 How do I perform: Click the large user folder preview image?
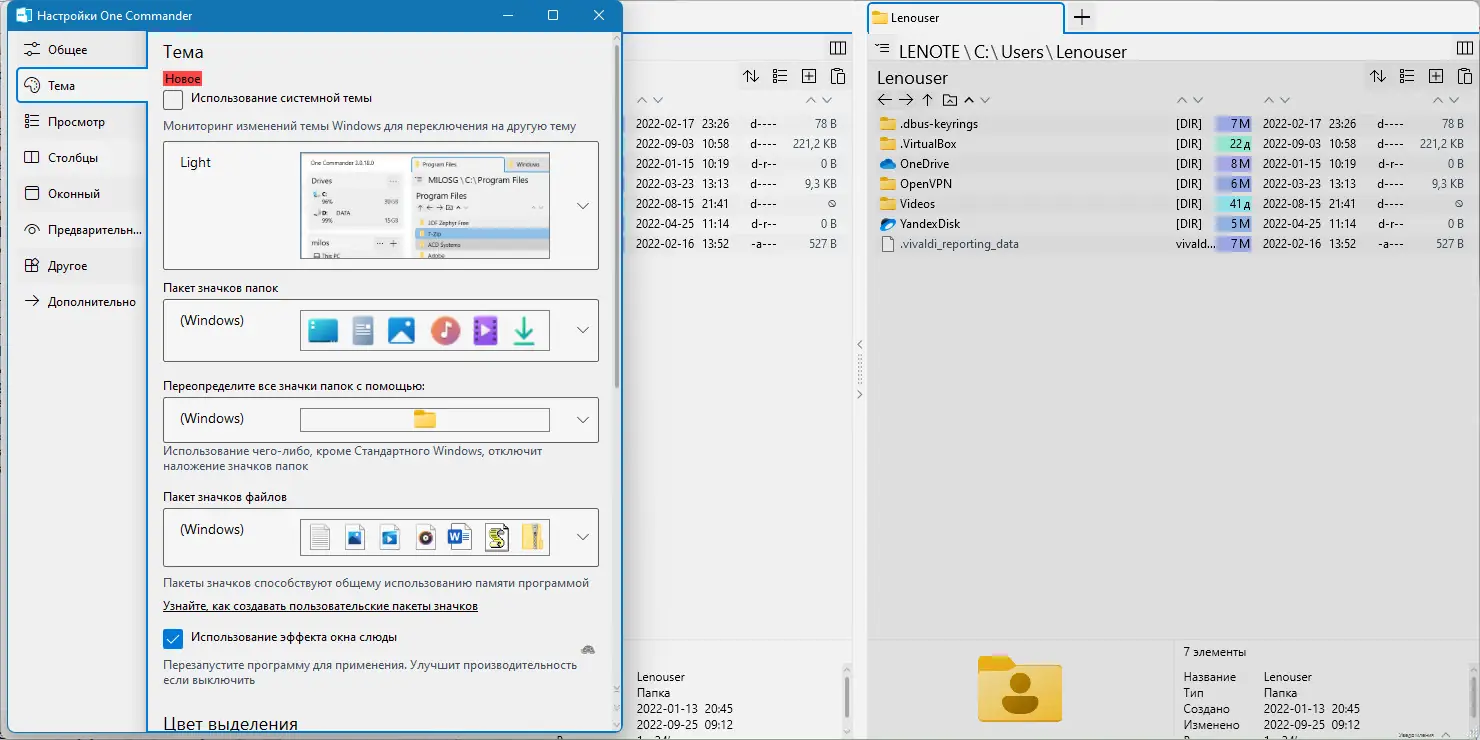point(1020,688)
